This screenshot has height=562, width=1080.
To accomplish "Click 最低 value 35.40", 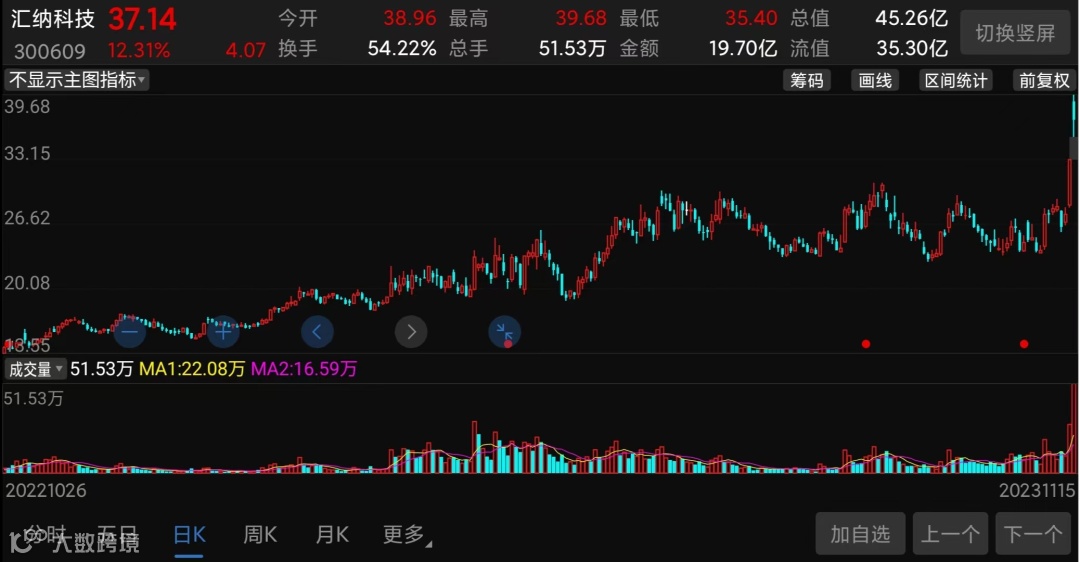I will [751, 18].
